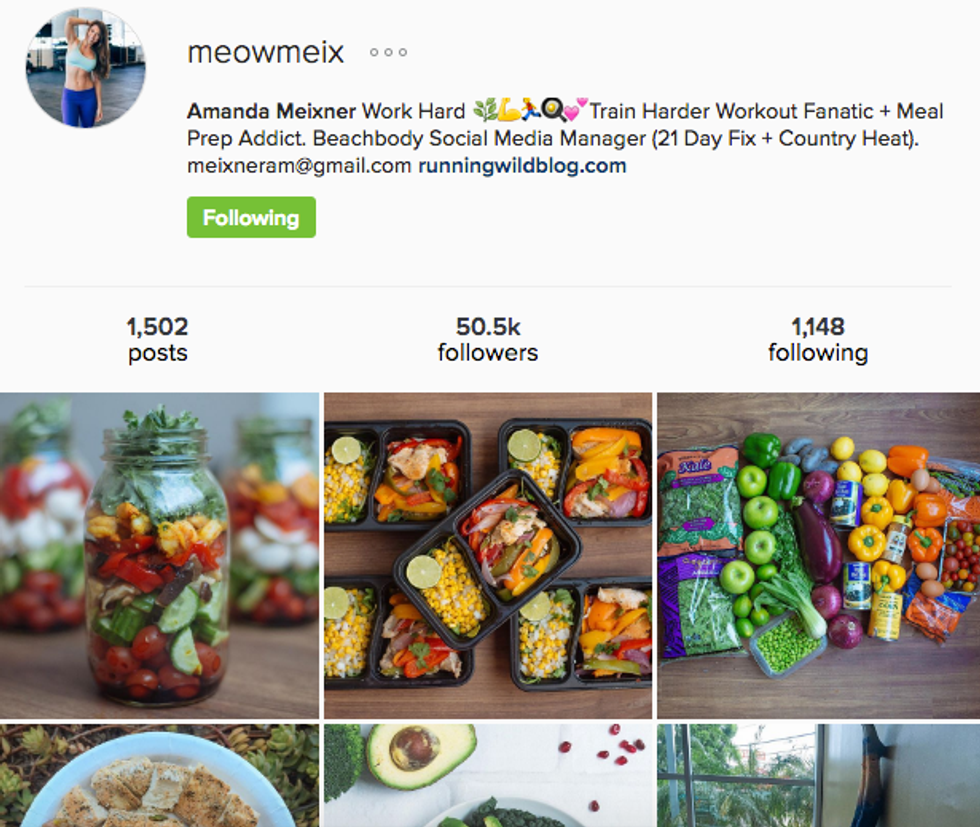Click the round profile picture avatar
The image size is (980, 827).
(86, 68)
